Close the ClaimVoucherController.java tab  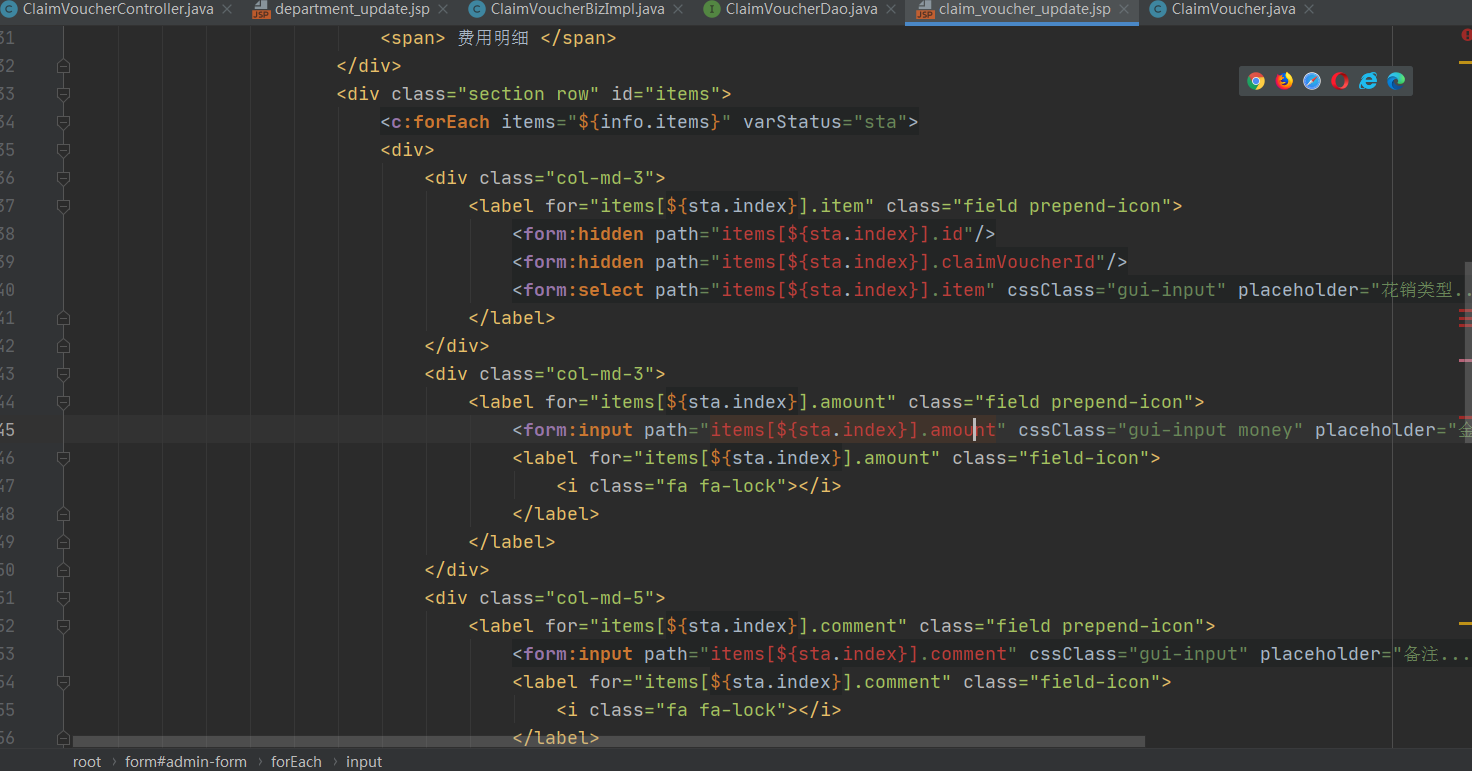[225, 9]
